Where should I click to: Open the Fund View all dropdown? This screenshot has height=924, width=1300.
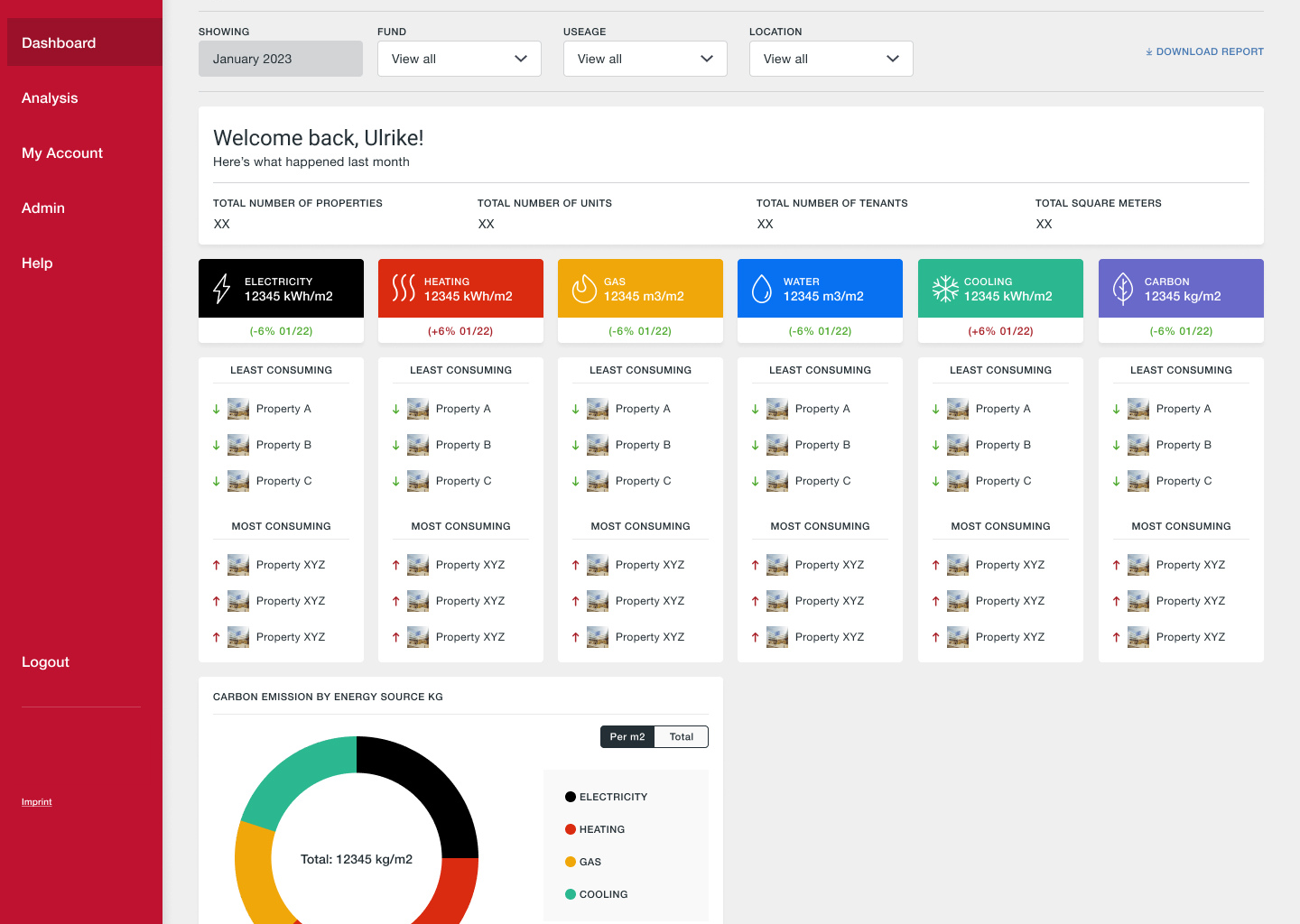(x=460, y=59)
